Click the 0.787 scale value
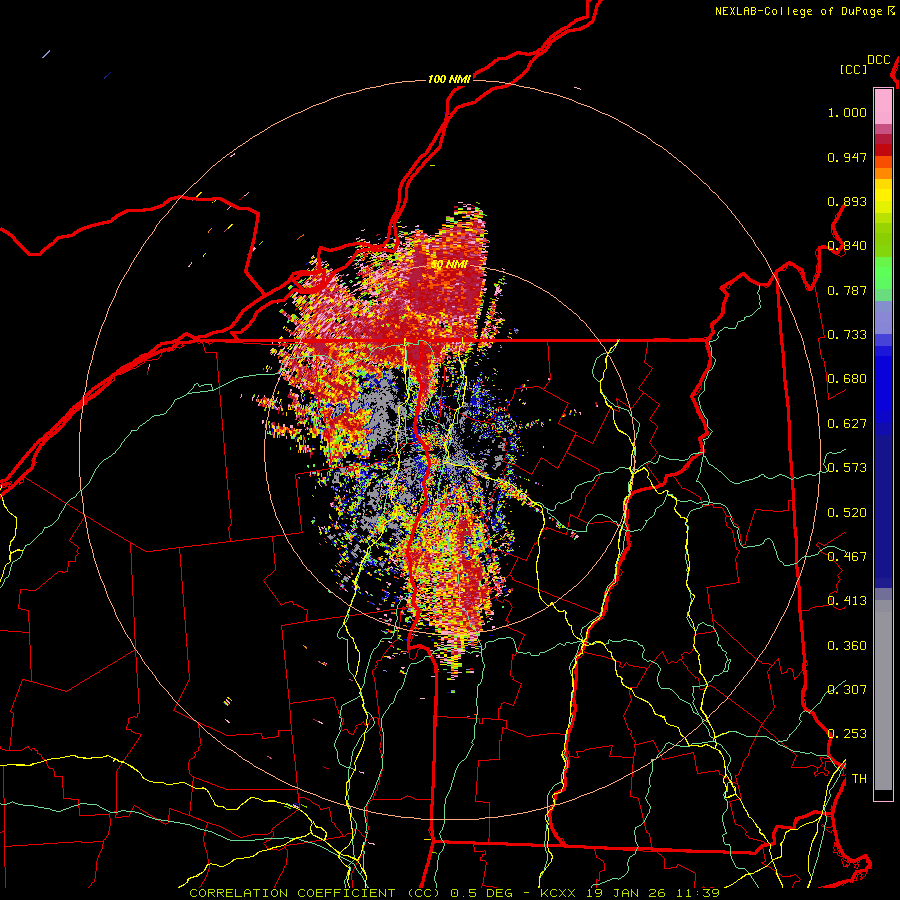Screen dimensions: 900x900 pos(847,290)
